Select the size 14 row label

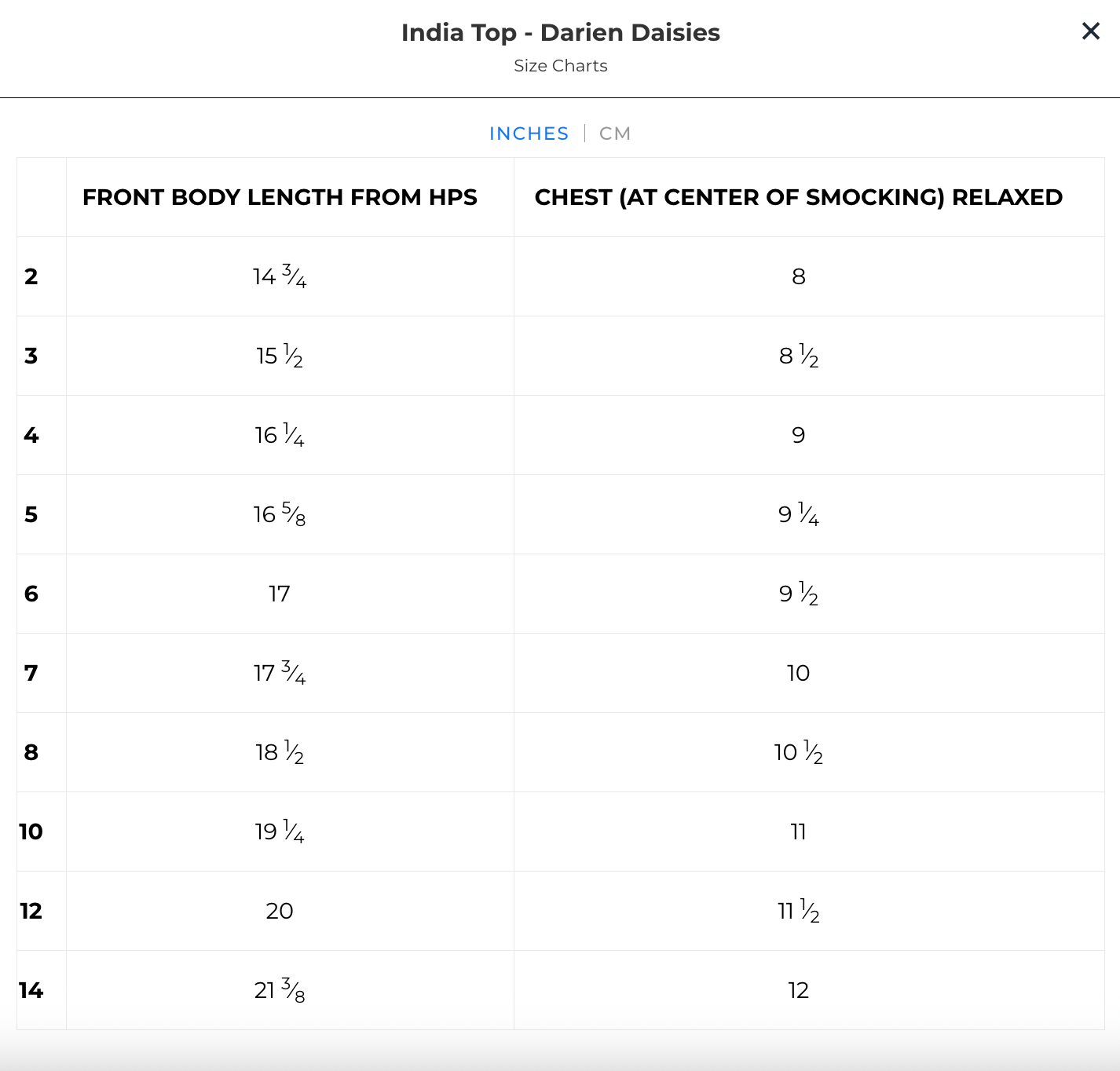(31, 990)
